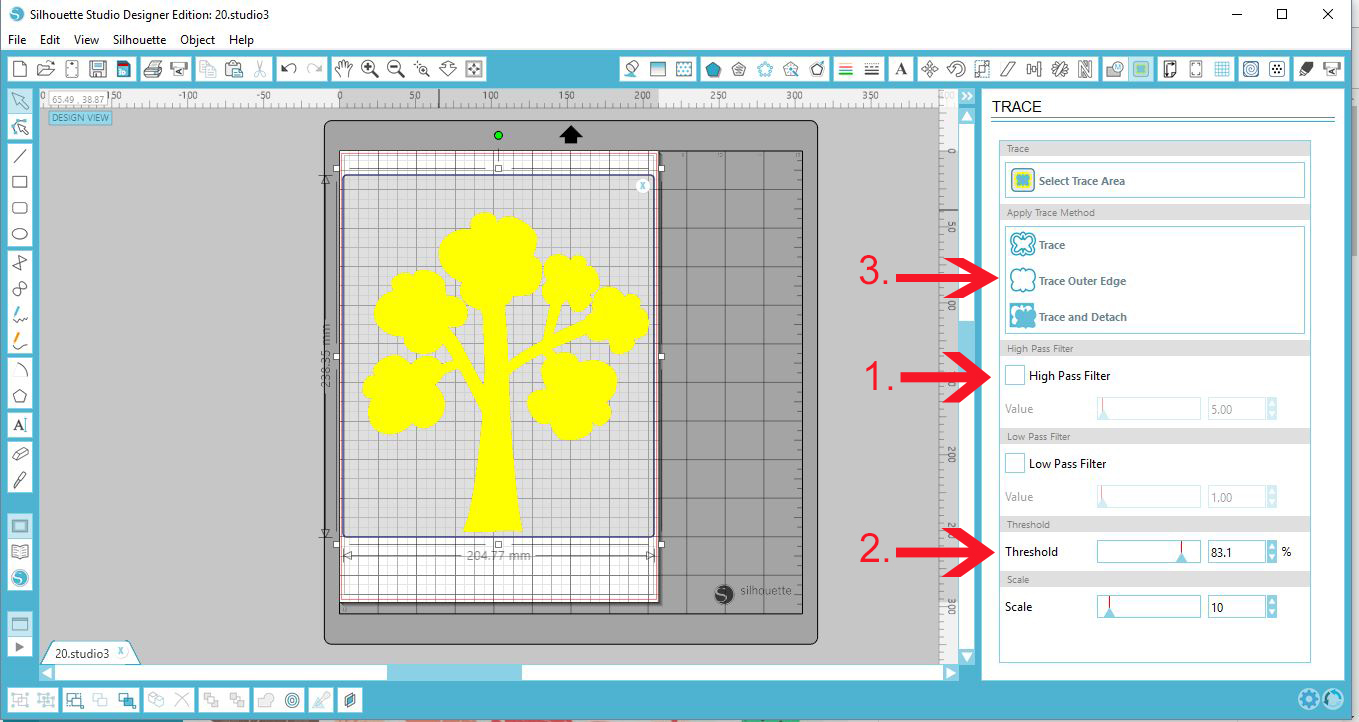Increase Threshold with the up stepper arrow

[x=1271, y=546]
